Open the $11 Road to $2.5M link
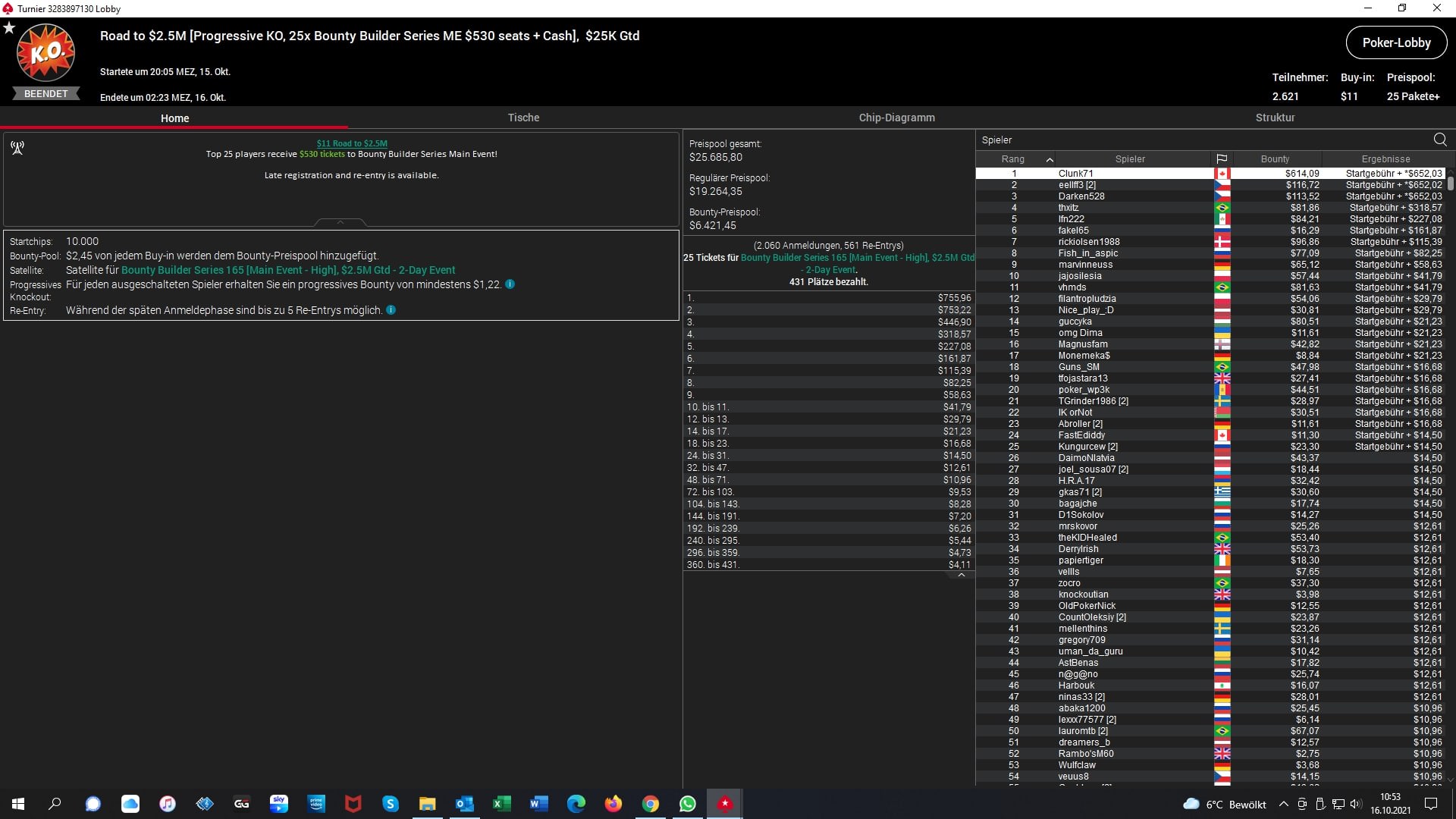This screenshot has height=819, width=1456. tap(352, 143)
